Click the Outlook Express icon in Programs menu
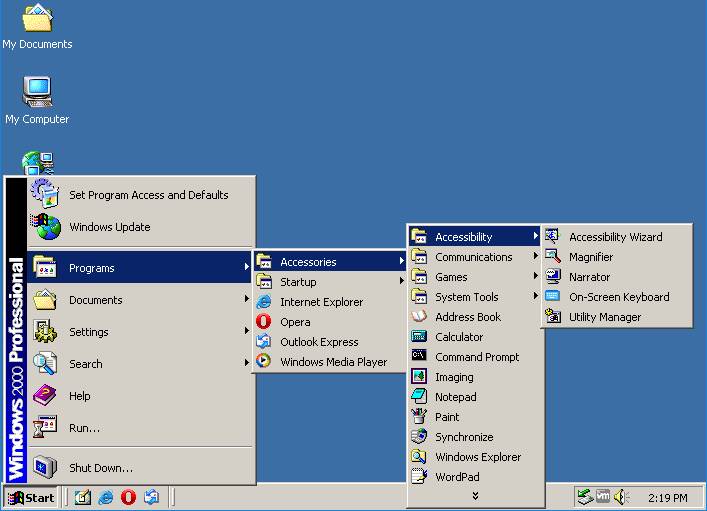 (x=264, y=341)
